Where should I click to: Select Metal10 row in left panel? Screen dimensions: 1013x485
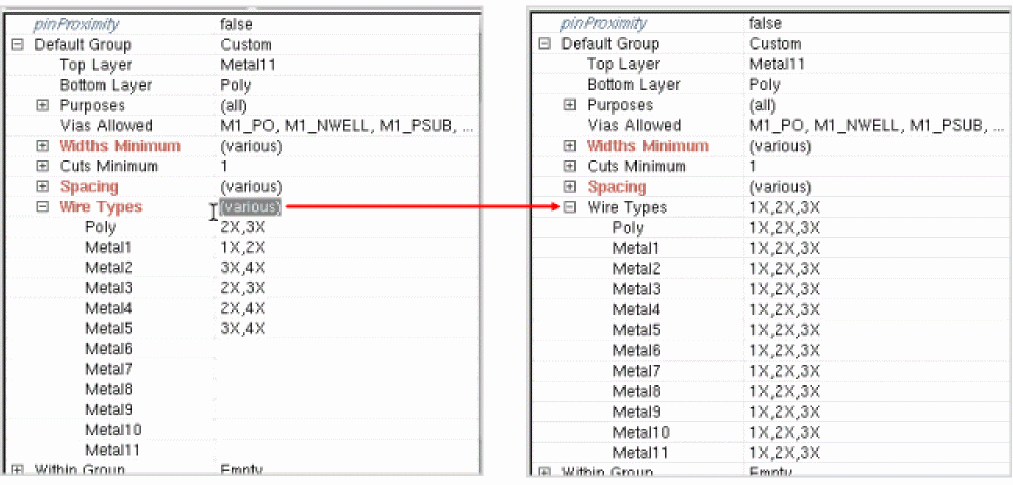[243, 429]
